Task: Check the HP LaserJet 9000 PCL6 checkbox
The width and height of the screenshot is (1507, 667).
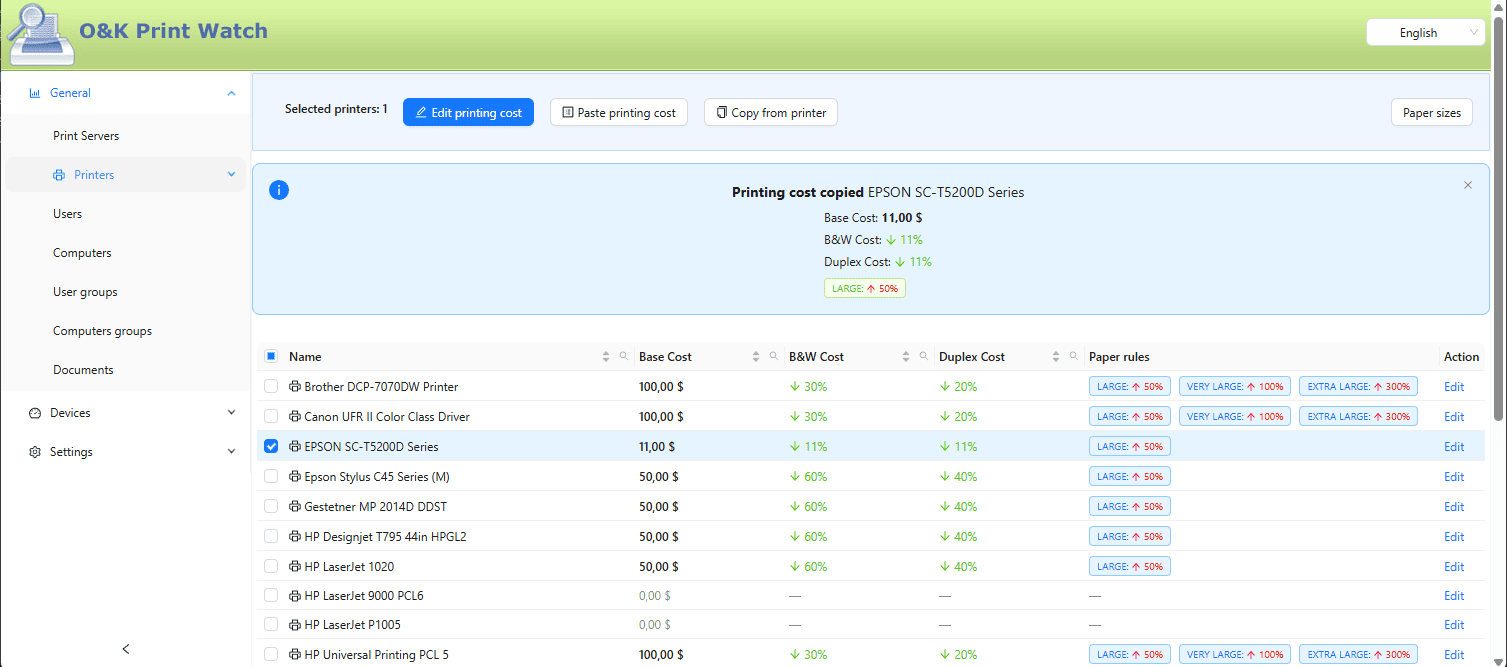Action: (x=271, y=595)
